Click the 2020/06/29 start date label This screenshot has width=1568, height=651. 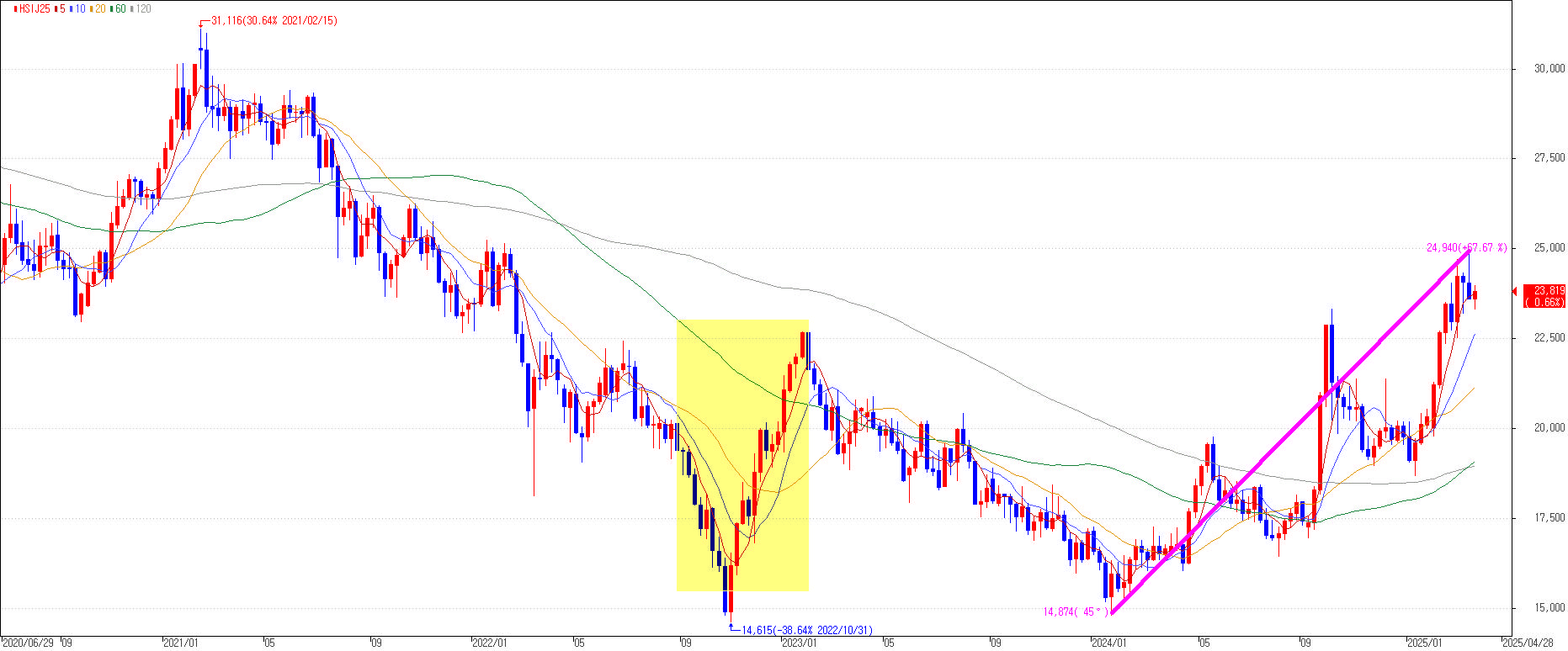[27, 643]
